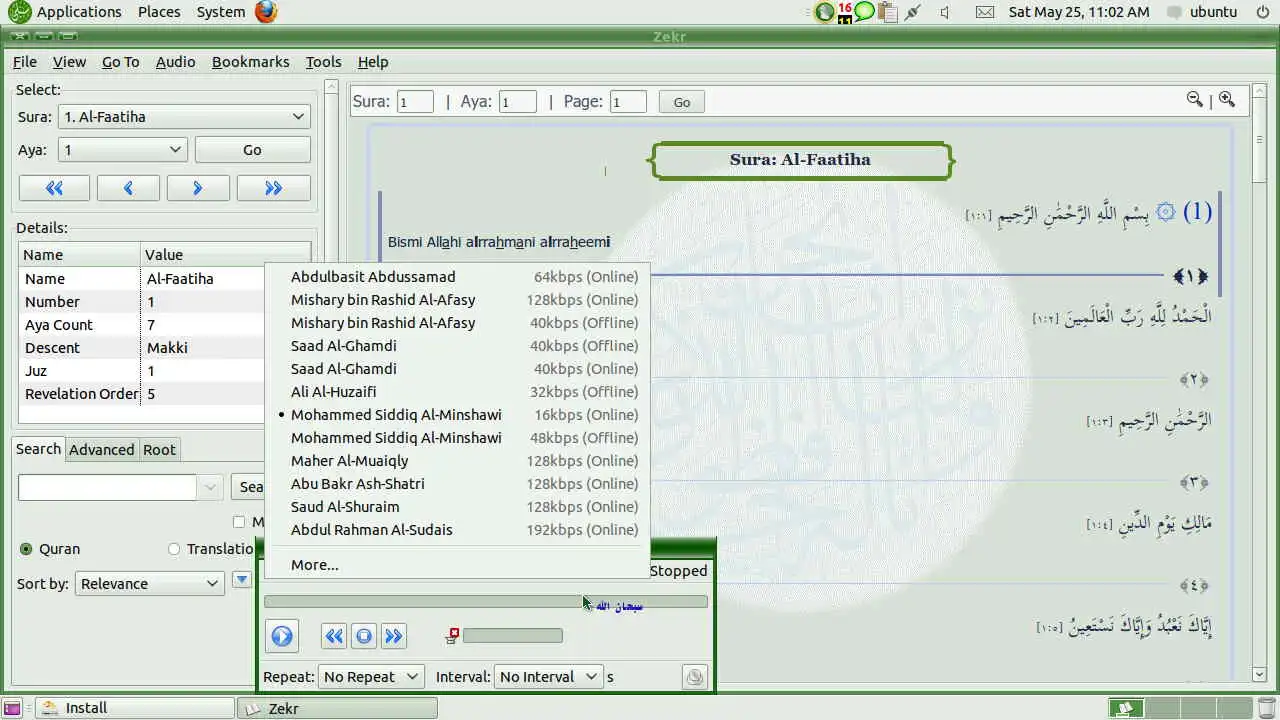Image resolution: width=1280 pixels, height=720 pixels.
Task: Click the green Zekr tray icon
Action: [x=824, y=12]
